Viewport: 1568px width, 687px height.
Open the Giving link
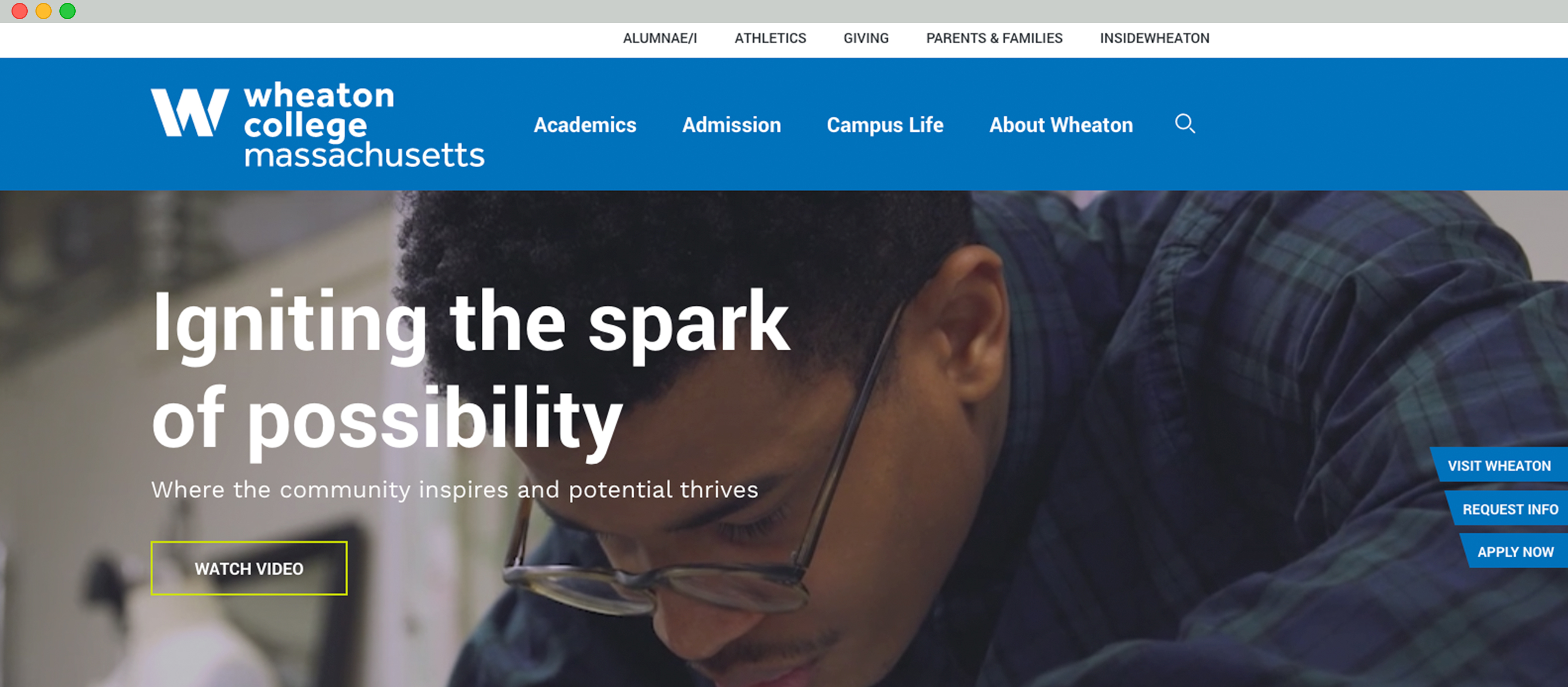pos(865,38)
